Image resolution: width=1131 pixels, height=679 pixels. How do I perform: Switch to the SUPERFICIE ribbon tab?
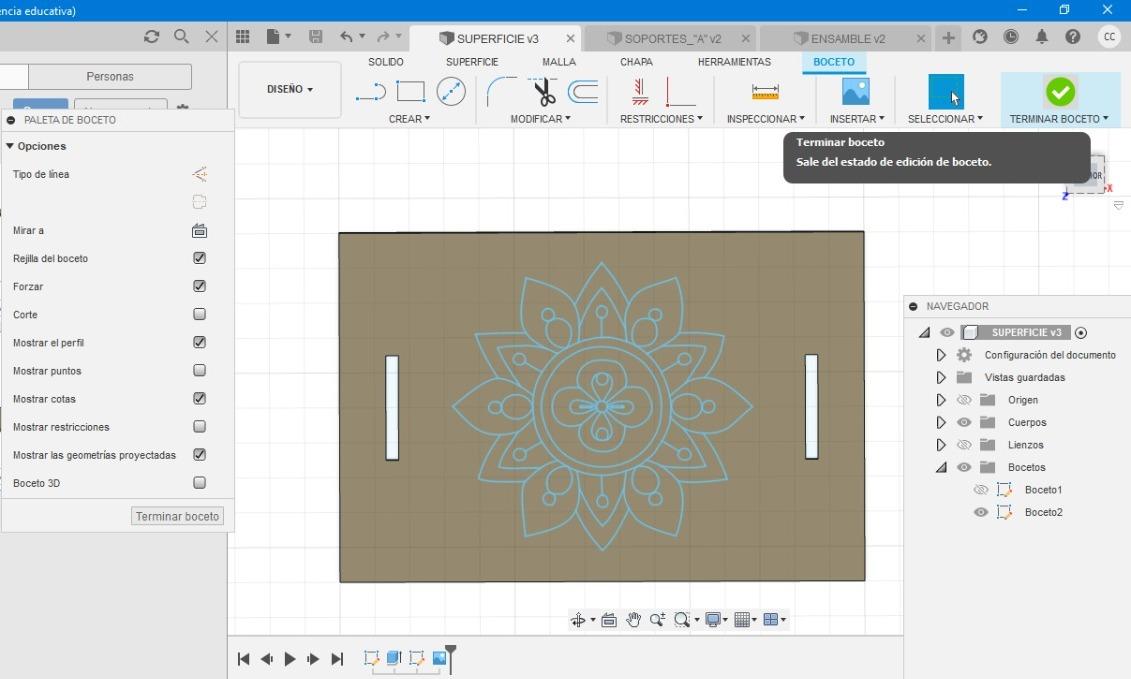[472, 62]
